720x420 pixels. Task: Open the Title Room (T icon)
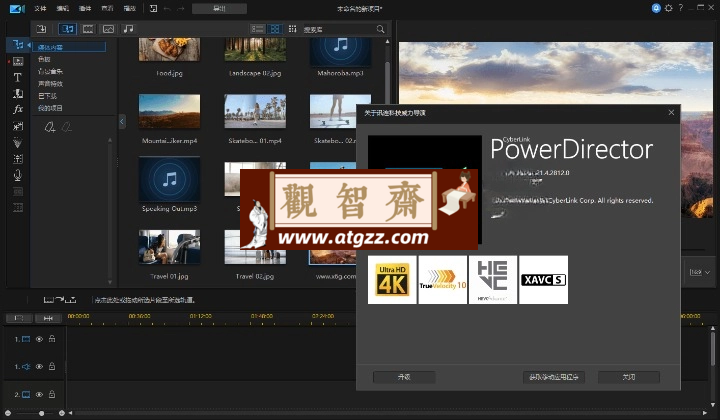click(17, 77)
